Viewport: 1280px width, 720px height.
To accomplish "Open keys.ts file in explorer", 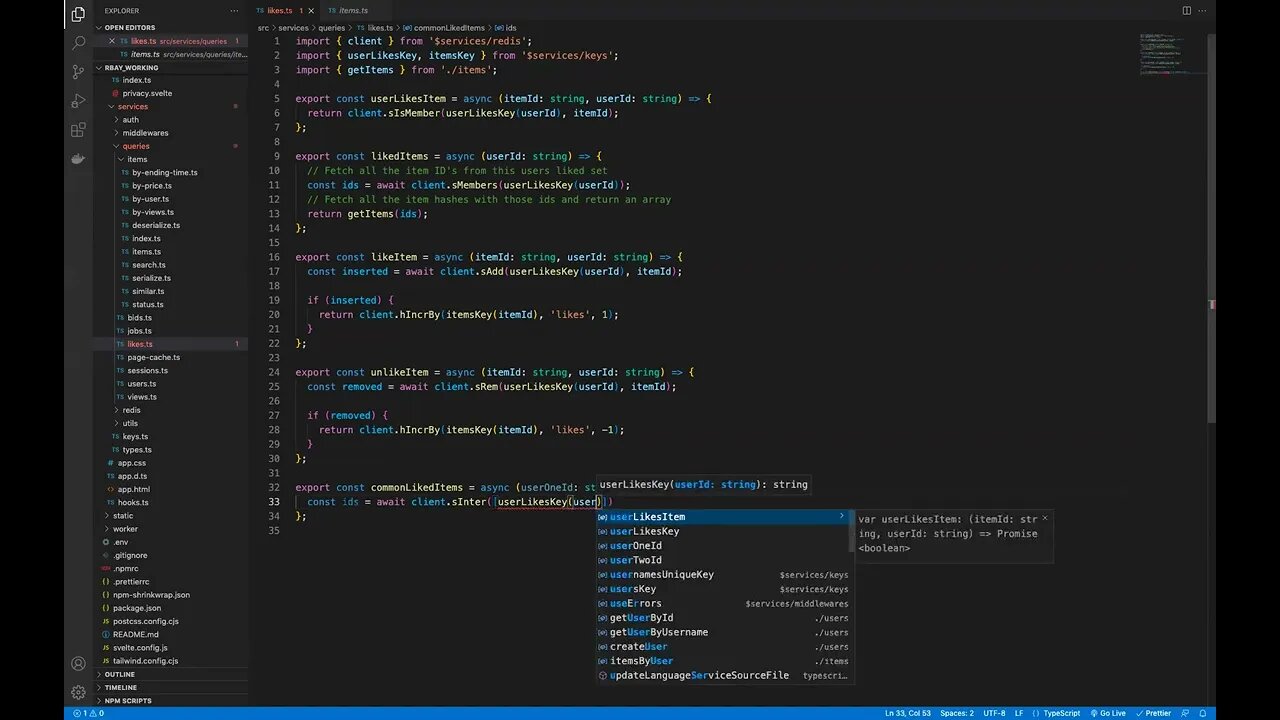I will 135,436.
